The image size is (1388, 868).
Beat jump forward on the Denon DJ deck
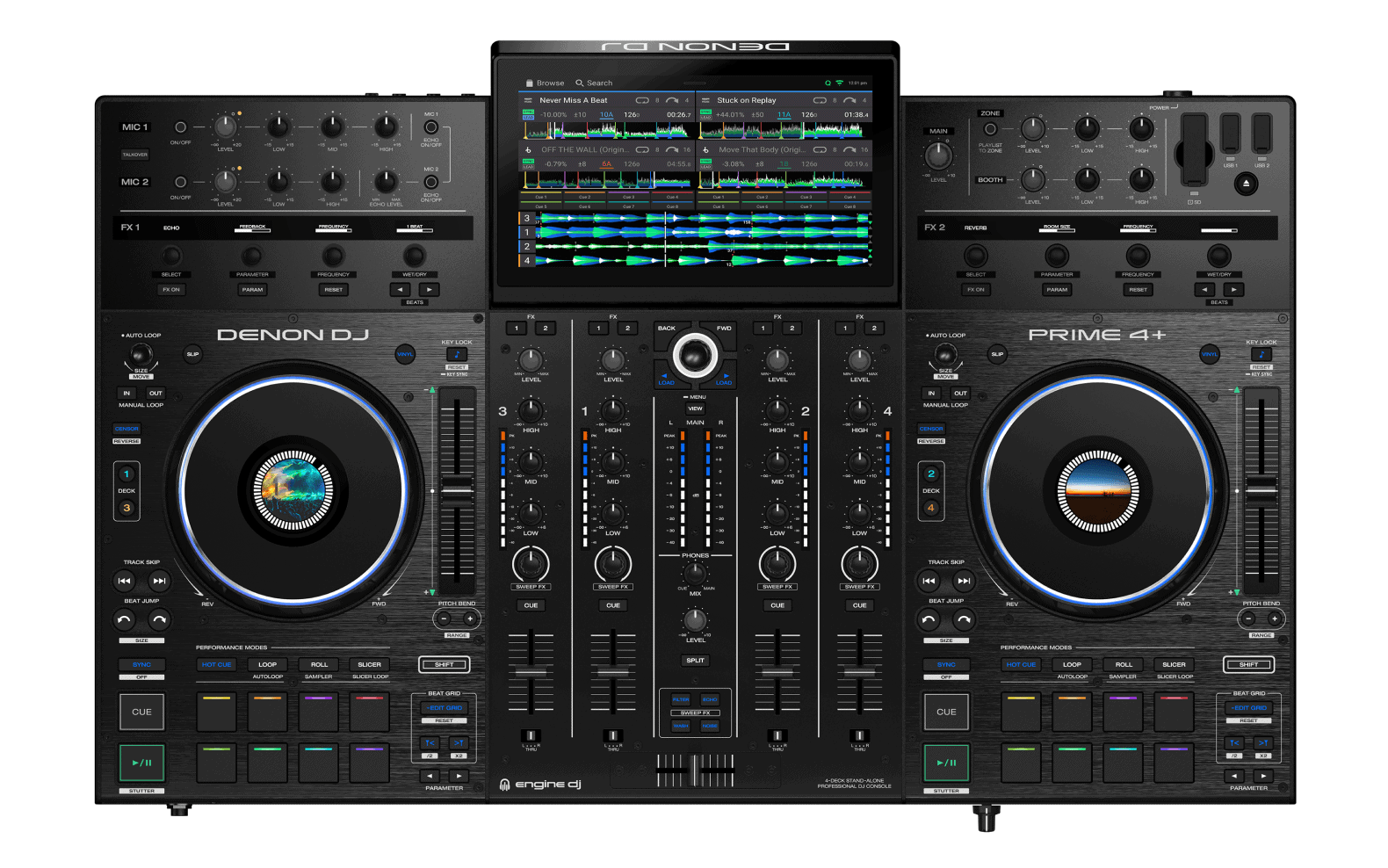click(x=159, y=620)
